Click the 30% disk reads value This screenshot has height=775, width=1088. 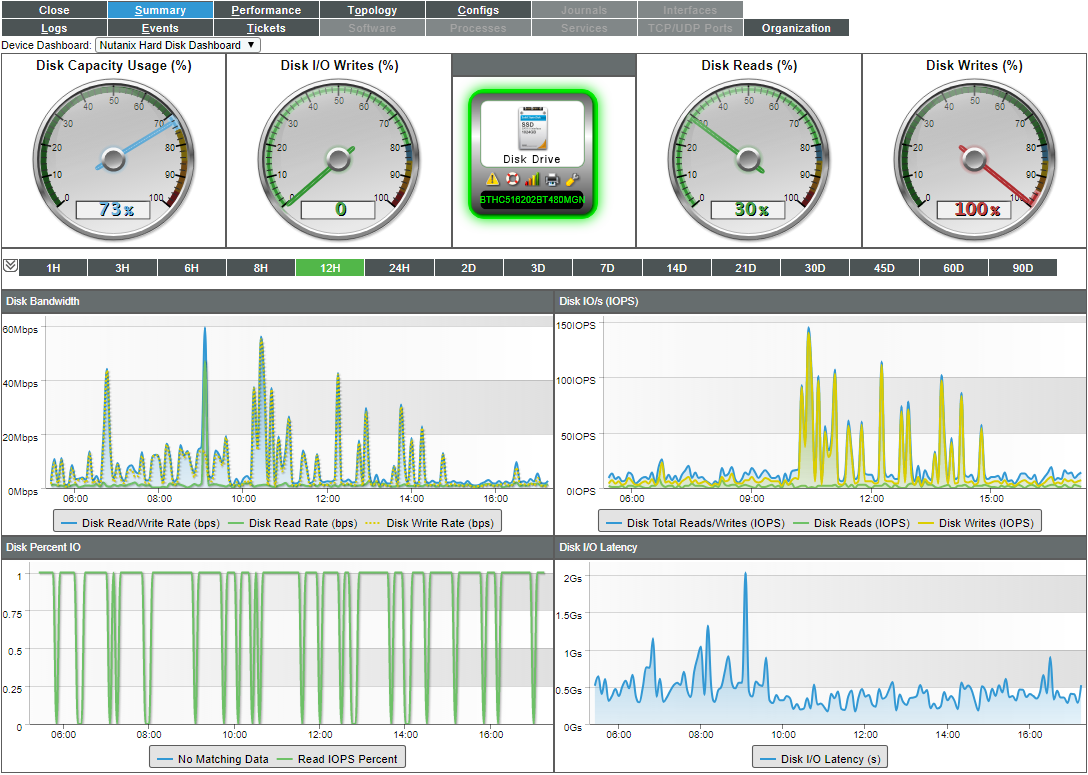pos(749,209)
